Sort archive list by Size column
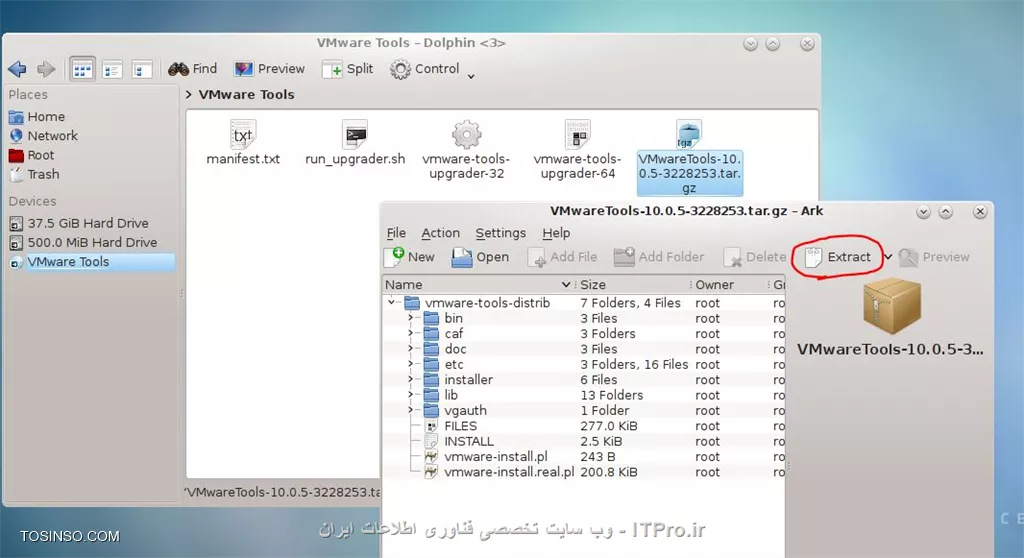The image size is (1024, 558). pyautogui.click(x=633, y=285)
